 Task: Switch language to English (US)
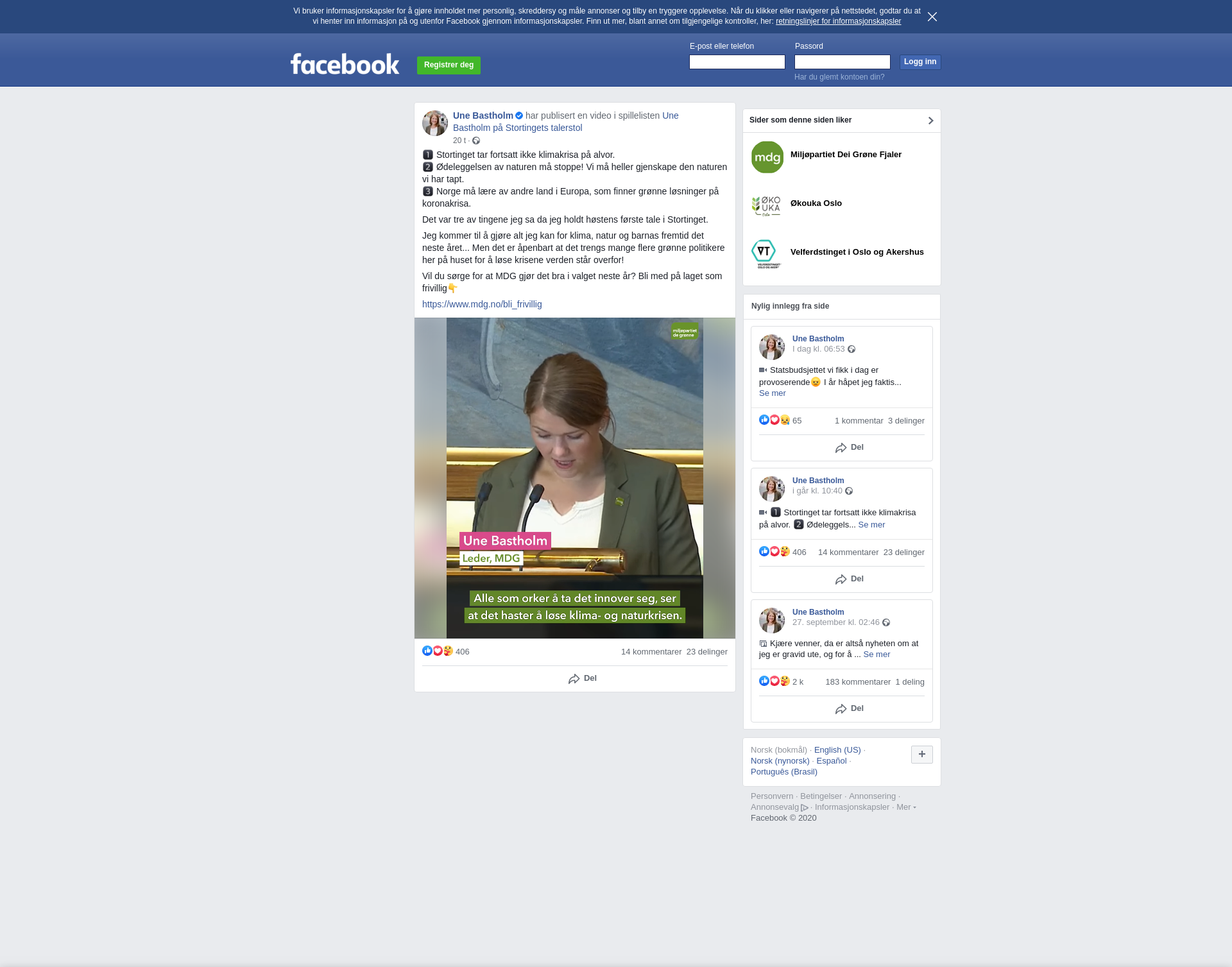point(837,750)
